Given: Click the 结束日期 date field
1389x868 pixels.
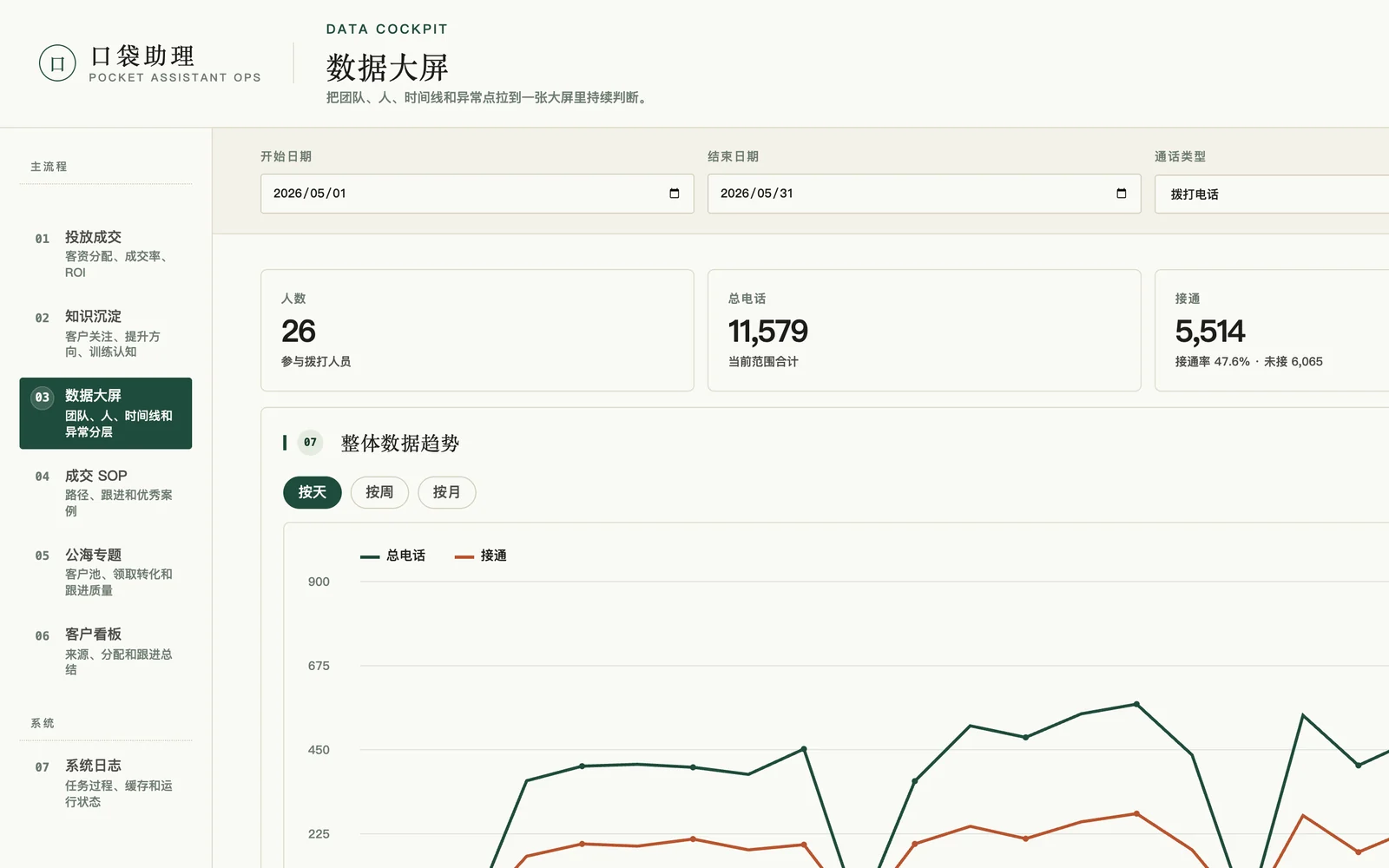Looking at the screenshot, I should coord(924,194).
